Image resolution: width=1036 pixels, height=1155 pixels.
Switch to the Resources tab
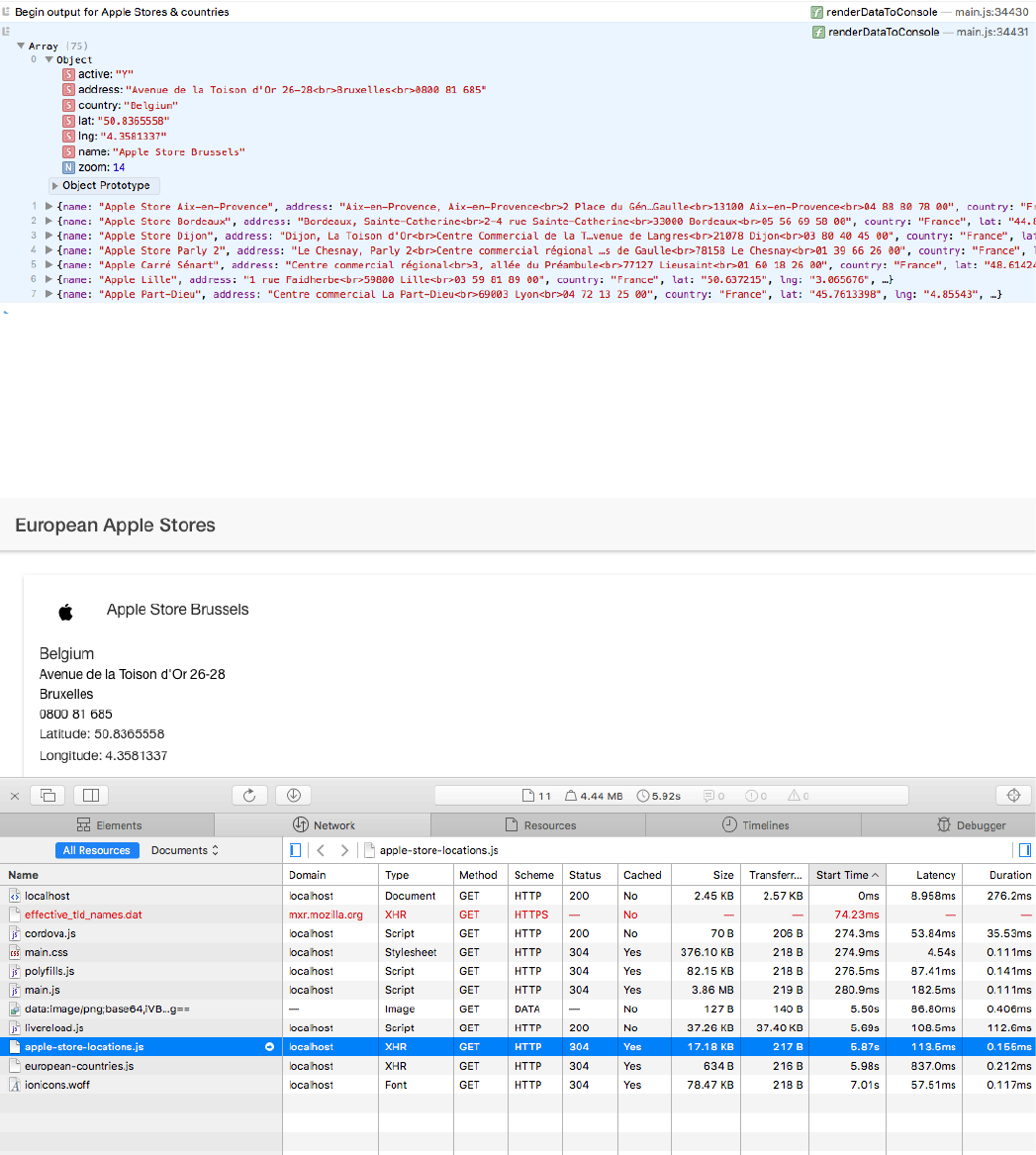pos(539,825)
